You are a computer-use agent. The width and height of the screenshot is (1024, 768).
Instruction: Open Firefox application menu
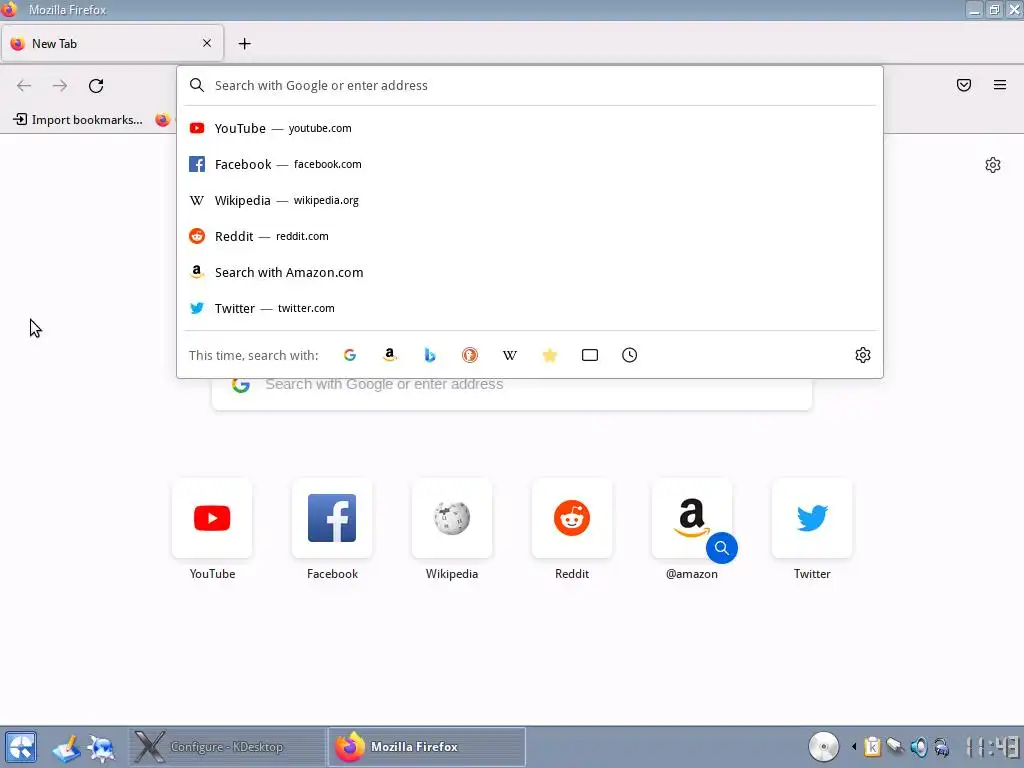(x=1000, y=85)
